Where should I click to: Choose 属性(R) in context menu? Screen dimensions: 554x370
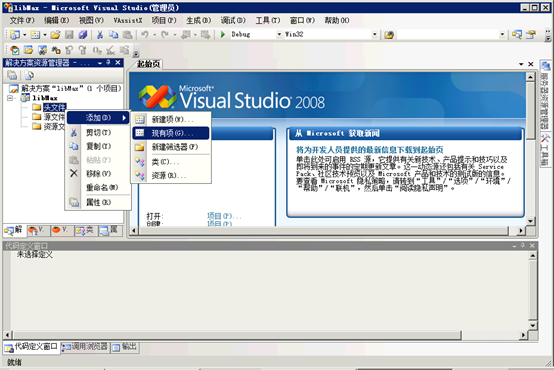[98, 202]
